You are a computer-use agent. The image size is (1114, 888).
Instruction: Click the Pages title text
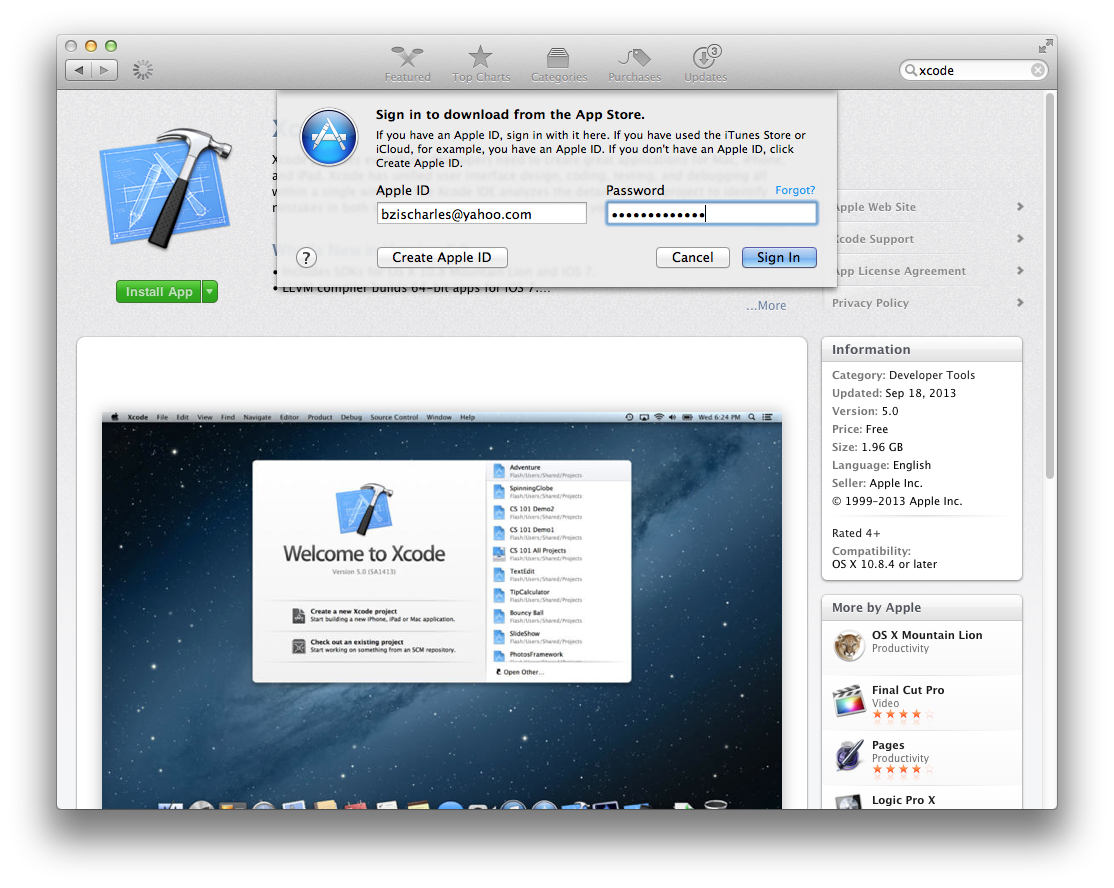(888, 745)
